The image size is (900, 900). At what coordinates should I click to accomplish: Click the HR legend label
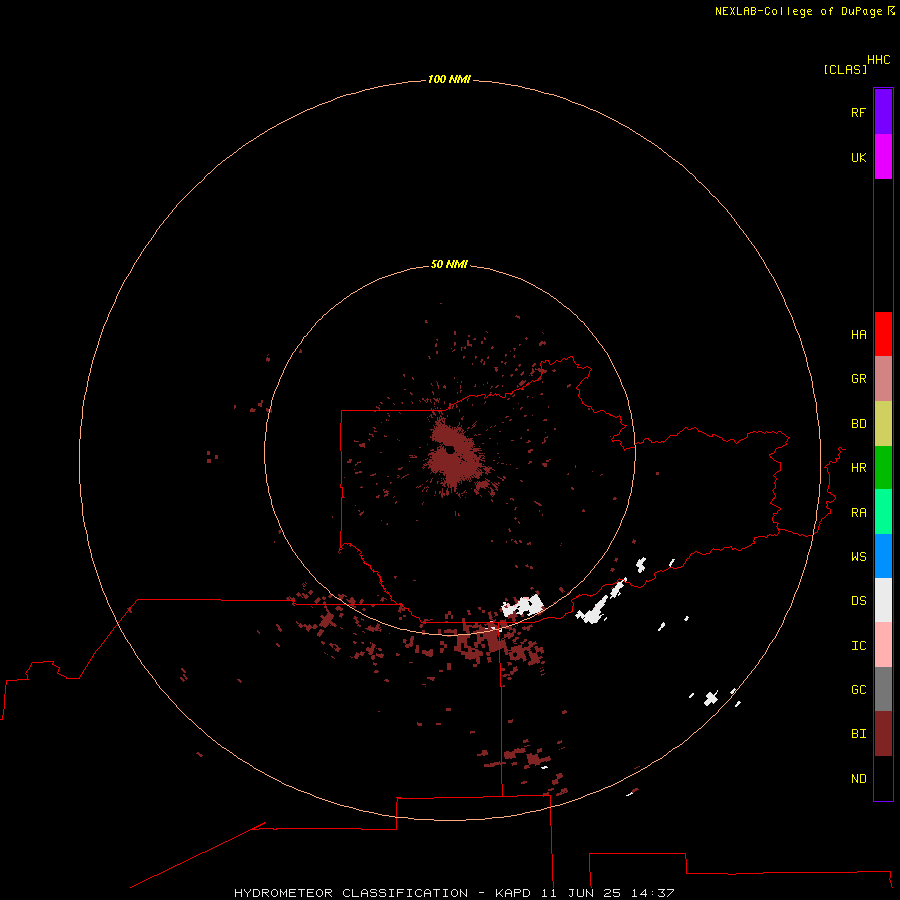(858, 468)
